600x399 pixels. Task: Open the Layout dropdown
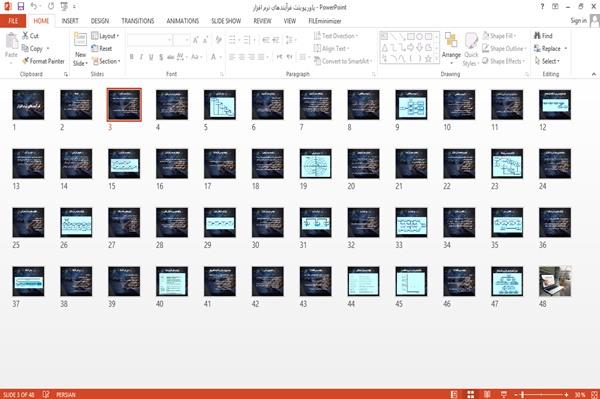[105, 36]
